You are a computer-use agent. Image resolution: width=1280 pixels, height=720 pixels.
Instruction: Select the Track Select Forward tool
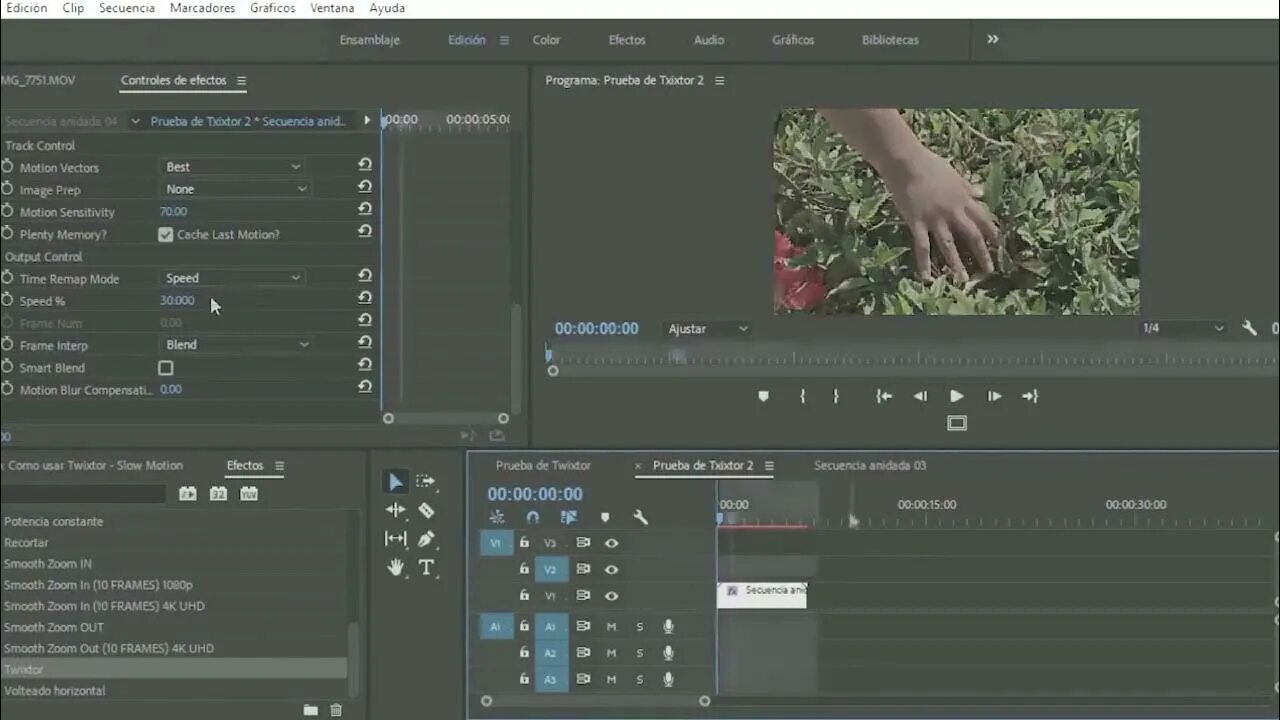click(x=426, y=482)
